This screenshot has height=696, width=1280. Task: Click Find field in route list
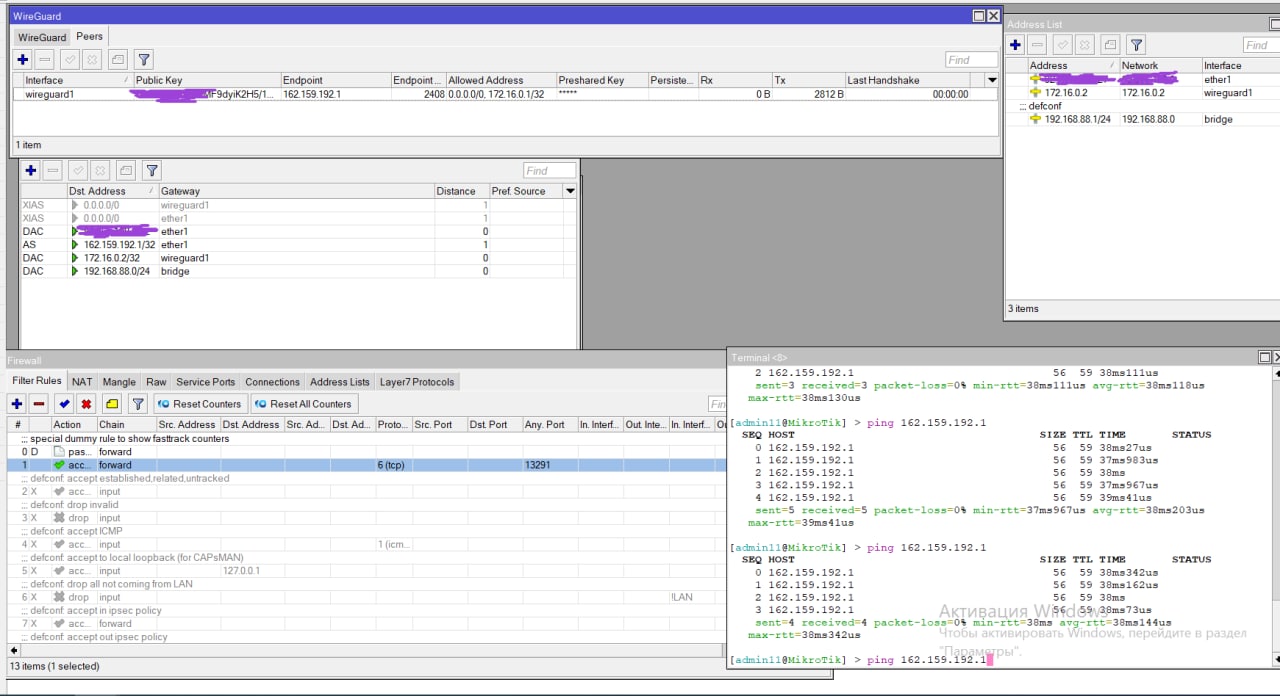(x=550, y=171)
